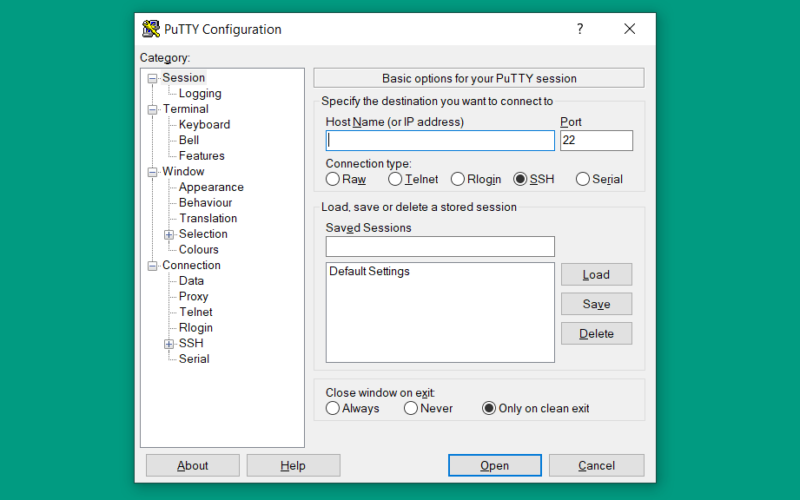Choose the Rlogin connection type radio
This screenshot has width=800, height=500.
click(458, 179)
